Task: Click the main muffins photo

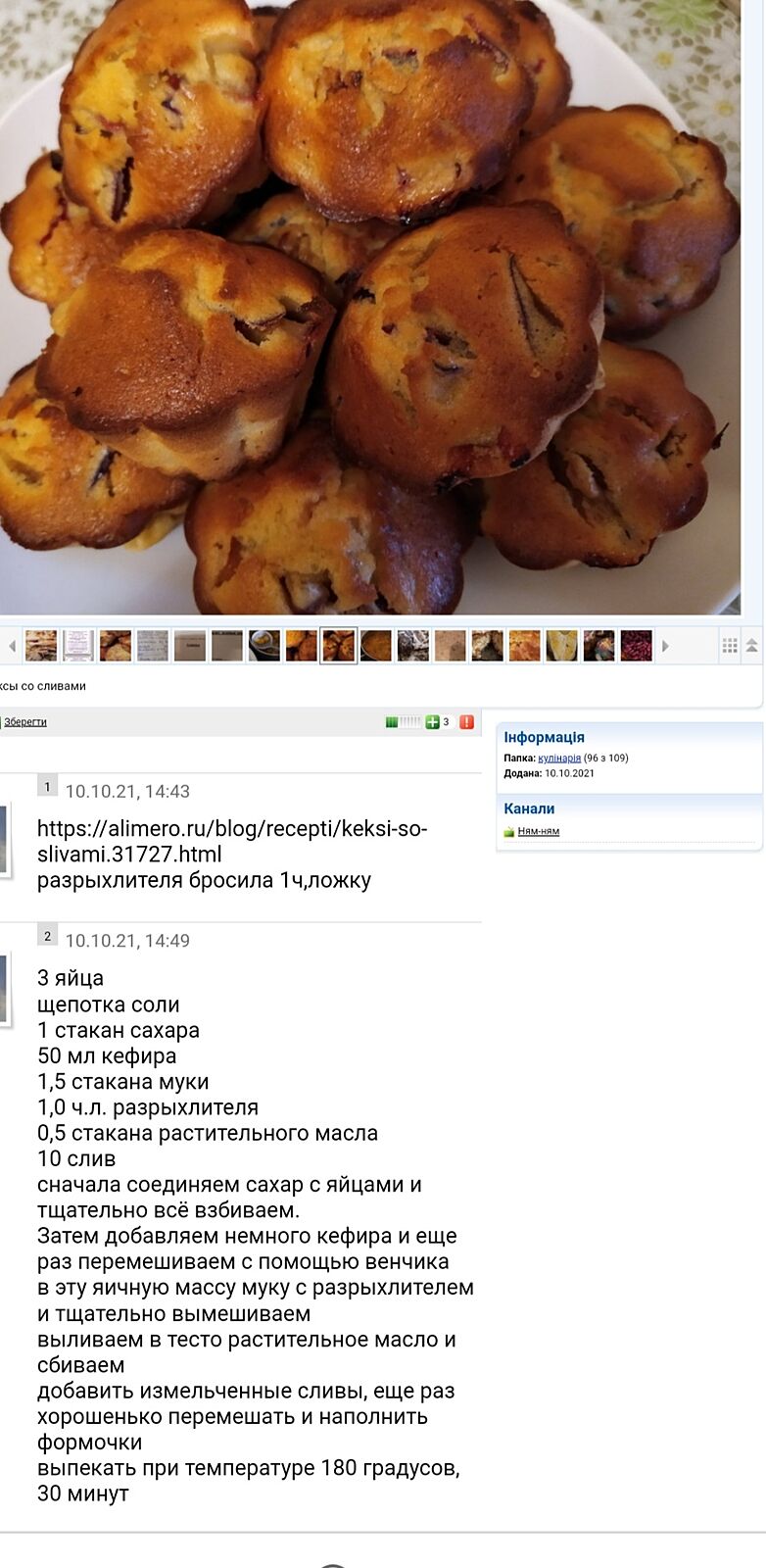Action: click(370, 306)
